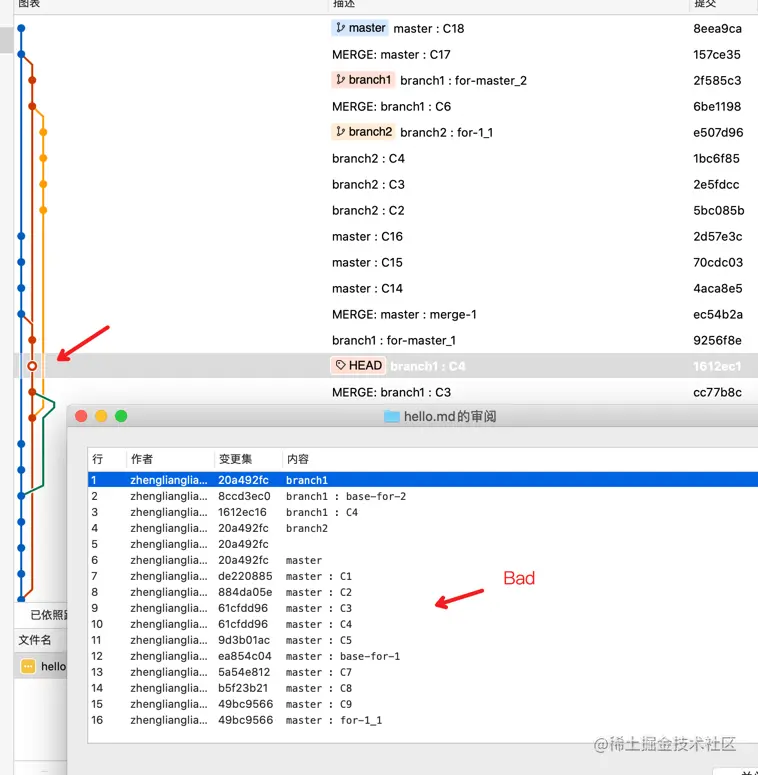
Task: Click the hollow HEAD commit node in graph
Action: point(32,366)
